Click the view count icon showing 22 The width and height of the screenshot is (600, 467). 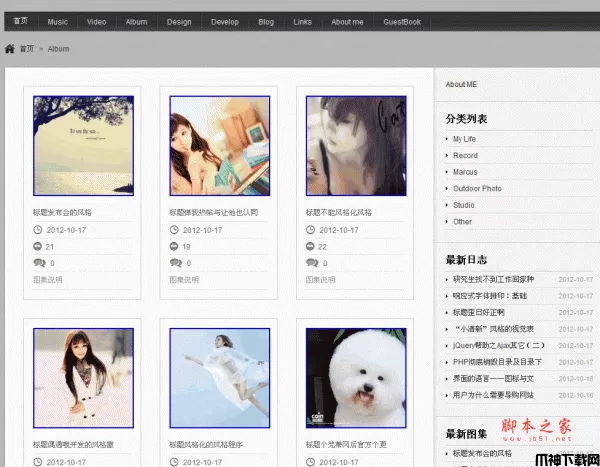pos(311,246)
